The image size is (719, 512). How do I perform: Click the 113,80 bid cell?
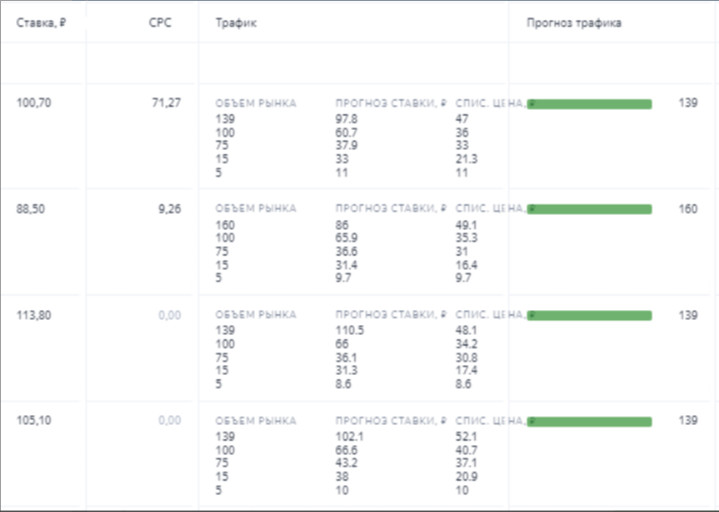point(34,315)
